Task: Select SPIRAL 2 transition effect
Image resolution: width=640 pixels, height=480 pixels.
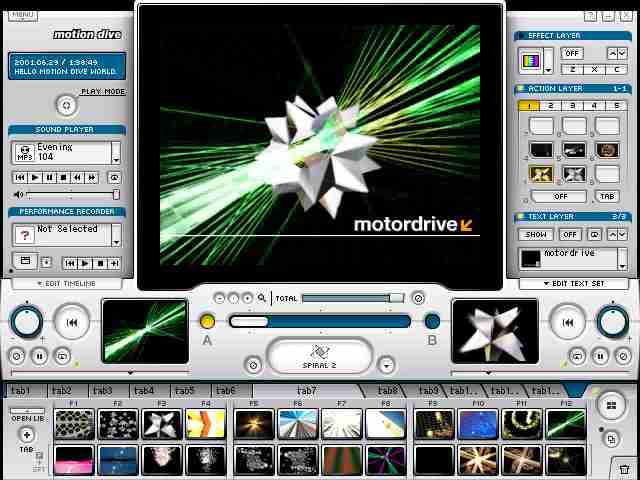Action: point(320,356)
